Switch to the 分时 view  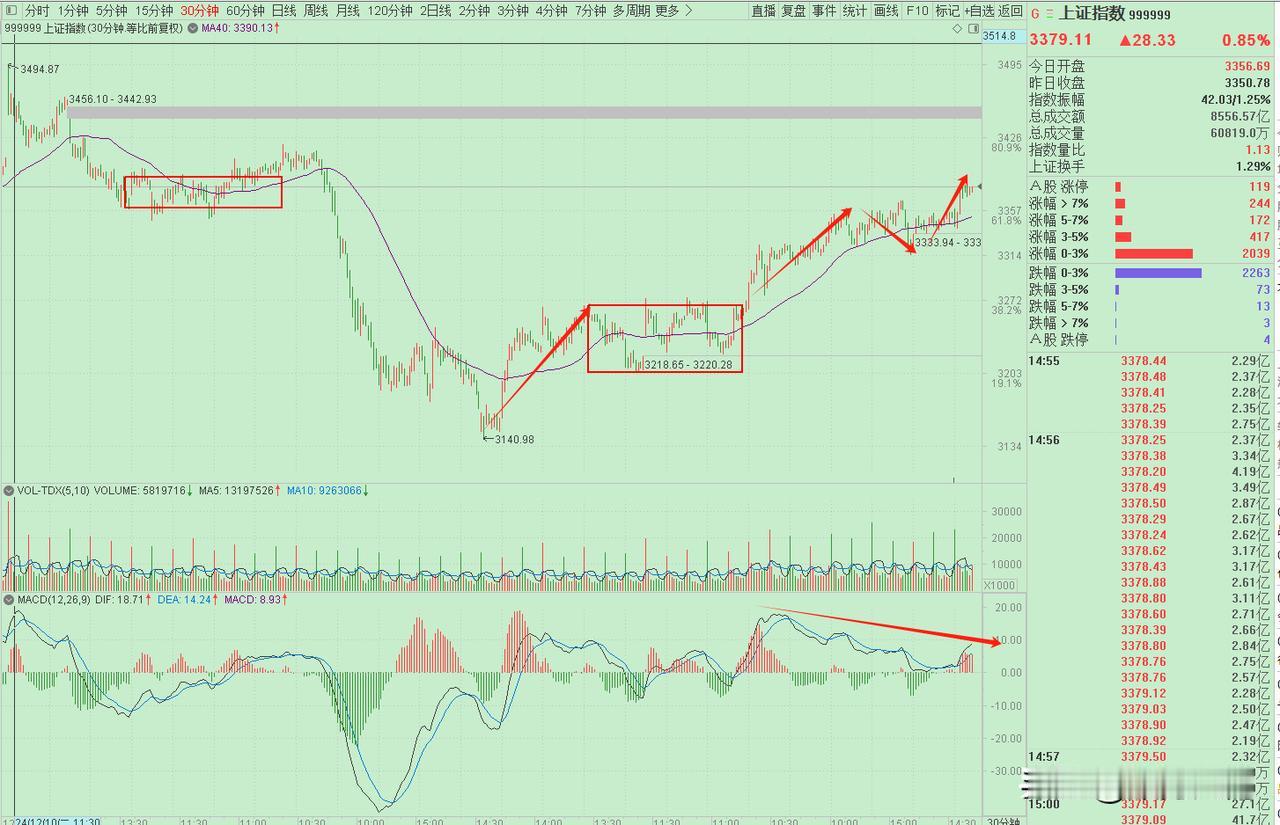coord(37,10)
